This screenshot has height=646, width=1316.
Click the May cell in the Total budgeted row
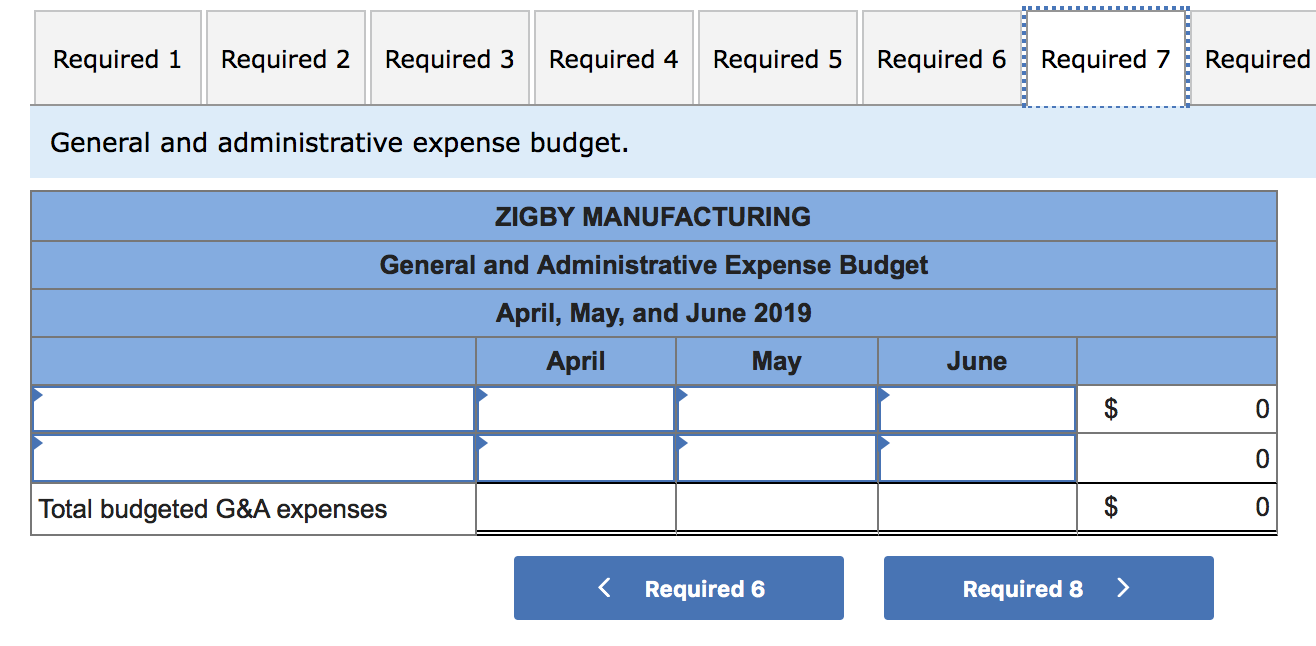[777, 509]
